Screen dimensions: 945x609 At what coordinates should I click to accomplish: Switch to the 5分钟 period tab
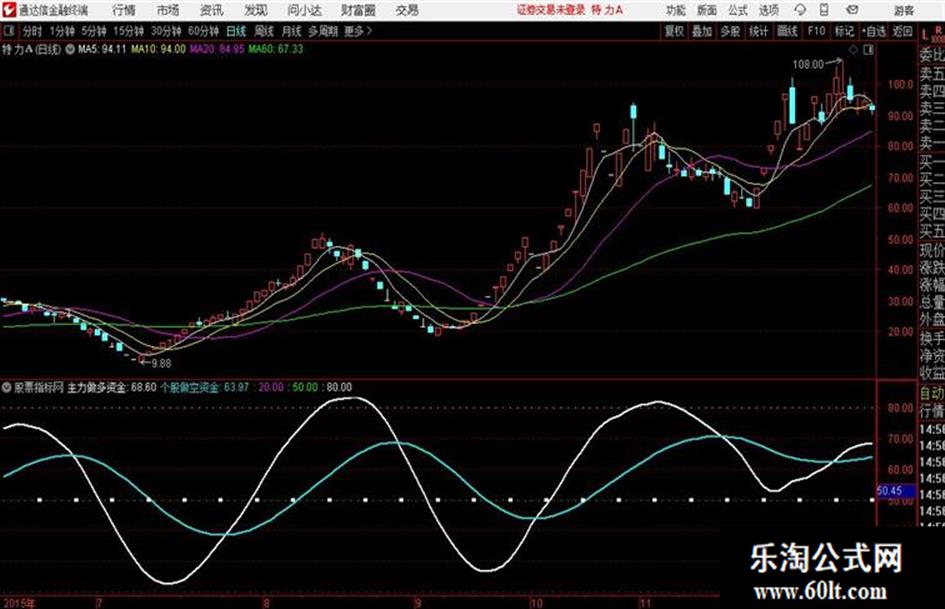(93, 31)
